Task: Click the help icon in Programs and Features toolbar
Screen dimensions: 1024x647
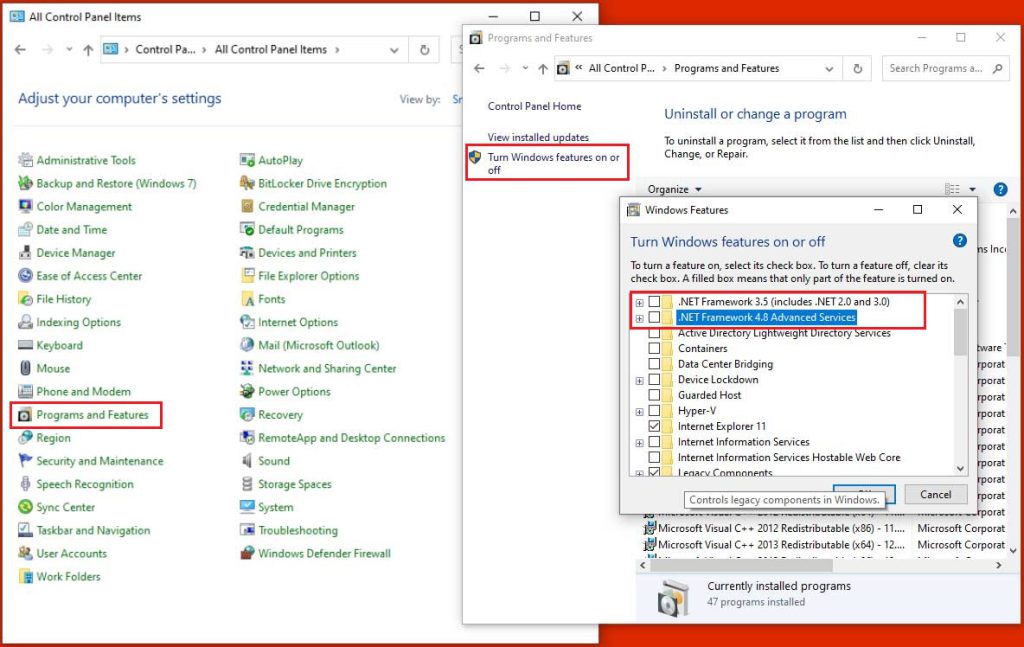Action: point(1000,189)
